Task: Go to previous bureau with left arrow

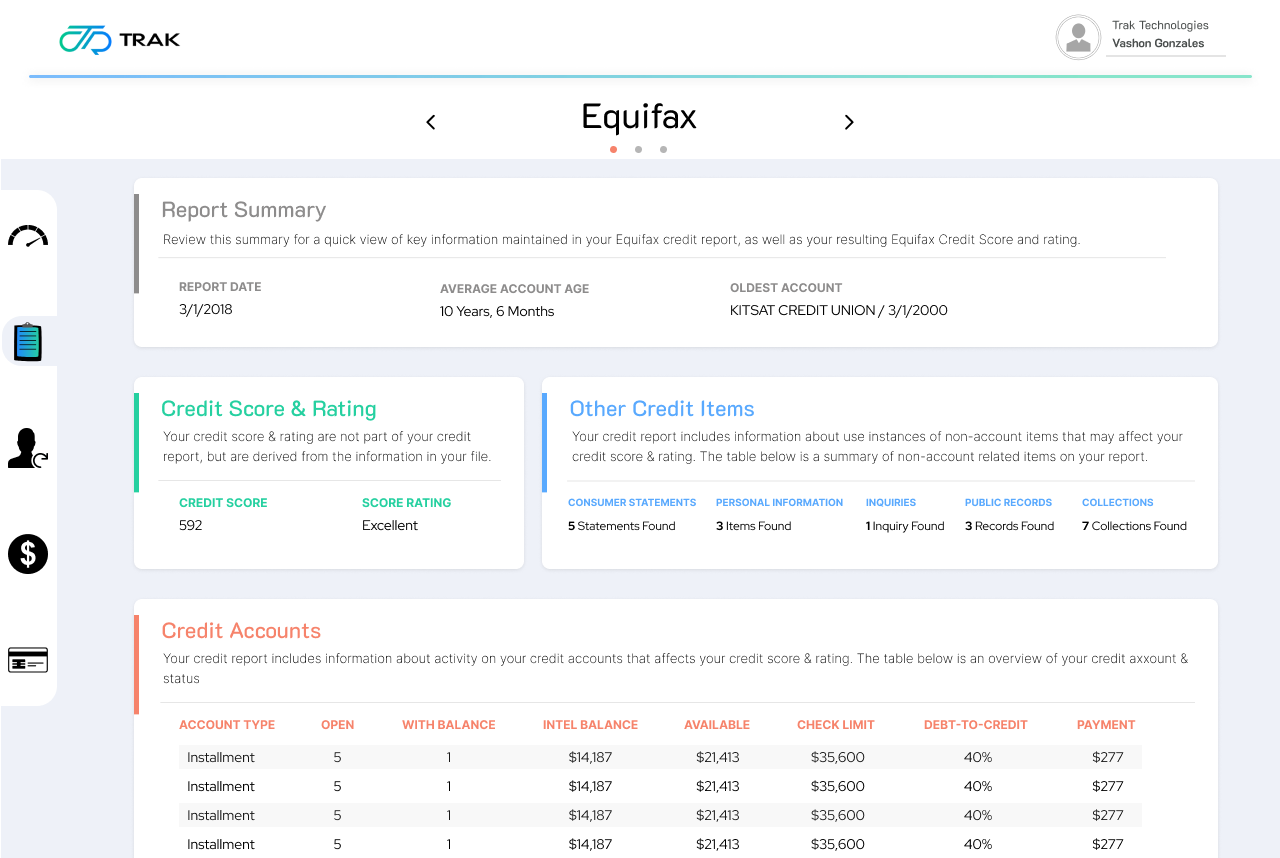Action: point(431,122)
